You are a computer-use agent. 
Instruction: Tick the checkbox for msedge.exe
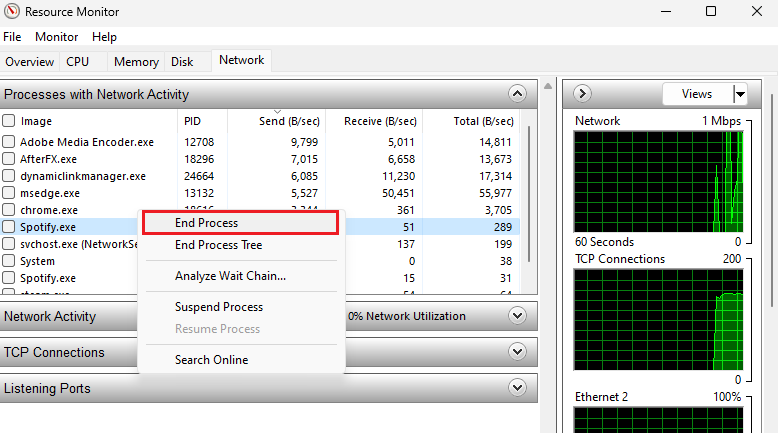point(9,193)
